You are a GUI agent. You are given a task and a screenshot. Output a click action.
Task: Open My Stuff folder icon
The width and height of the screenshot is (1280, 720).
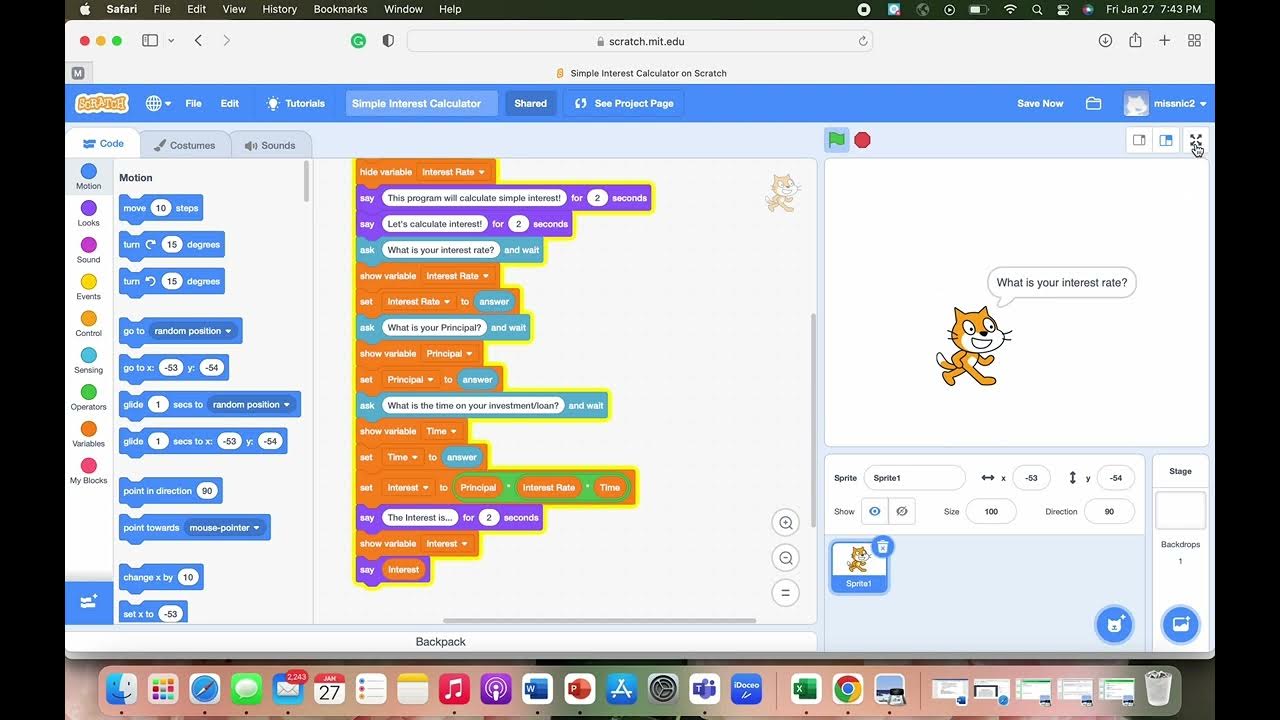(1093, 103)
